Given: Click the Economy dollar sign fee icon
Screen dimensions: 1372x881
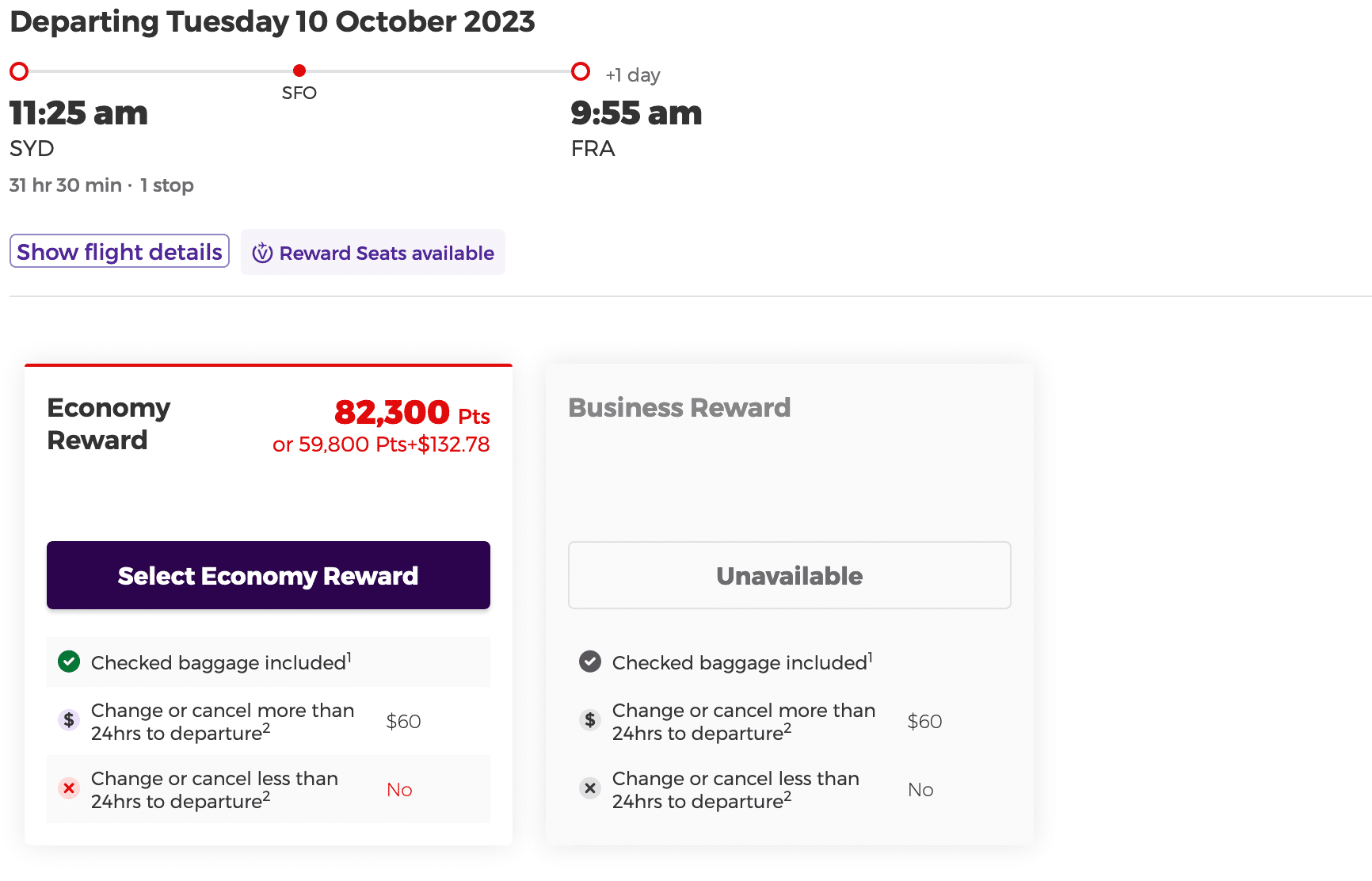Looking at the screenshot, I should (69, 720).
